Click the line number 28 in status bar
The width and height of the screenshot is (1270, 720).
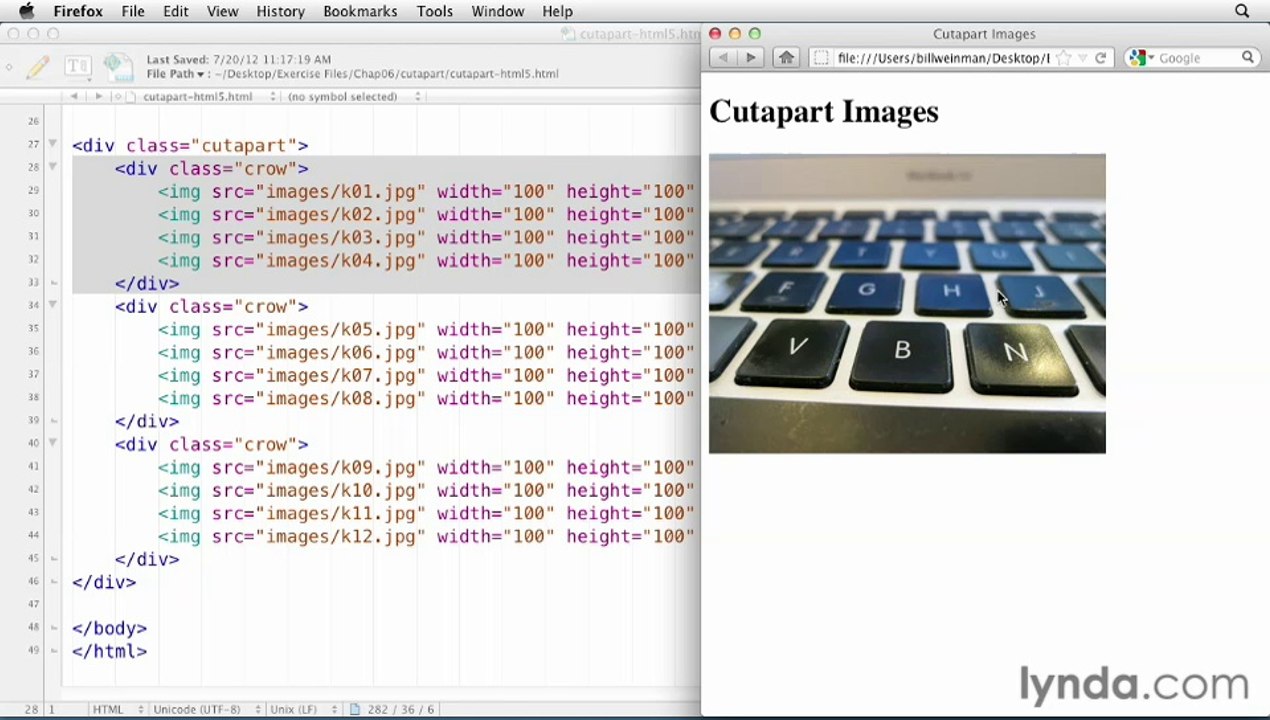(31, 709)
